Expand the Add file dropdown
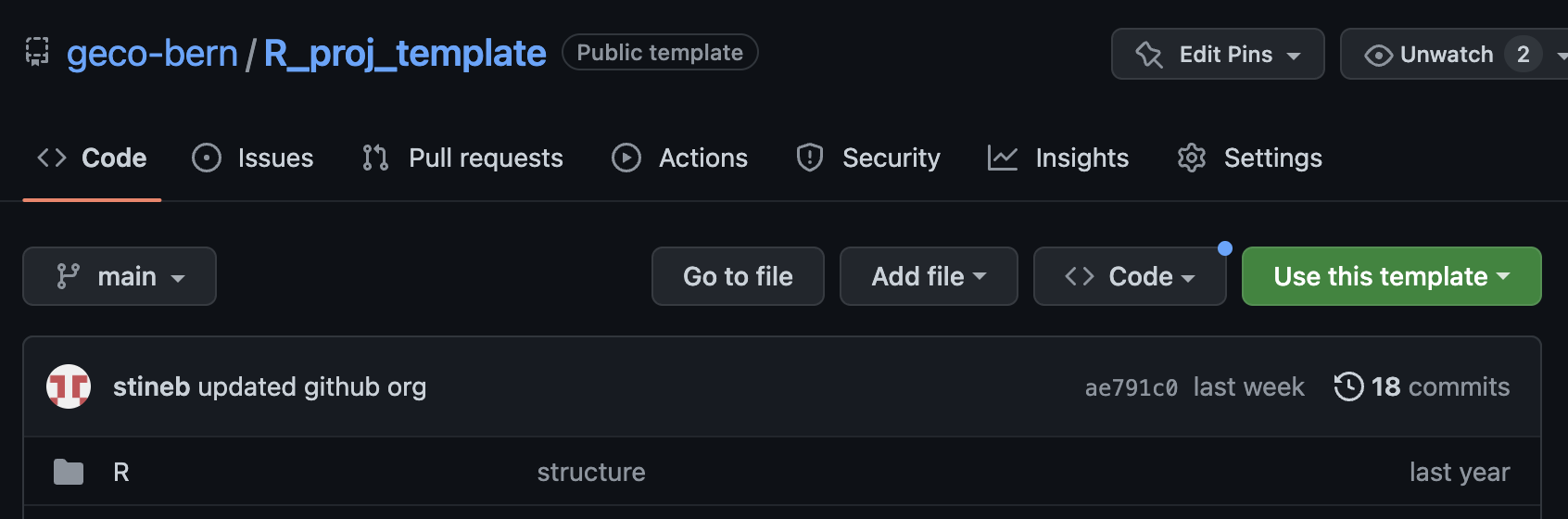The image size is (1568, 519). coord(929,276)
